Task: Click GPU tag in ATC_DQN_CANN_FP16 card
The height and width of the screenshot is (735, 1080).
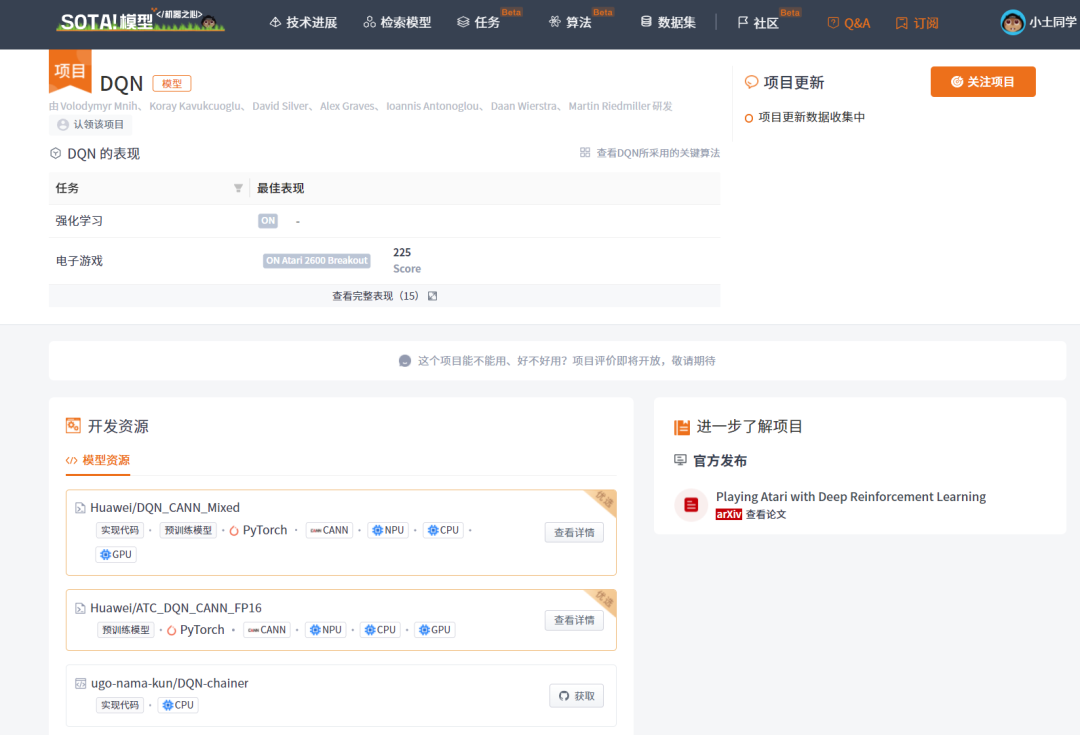Action: coord(435,630)
